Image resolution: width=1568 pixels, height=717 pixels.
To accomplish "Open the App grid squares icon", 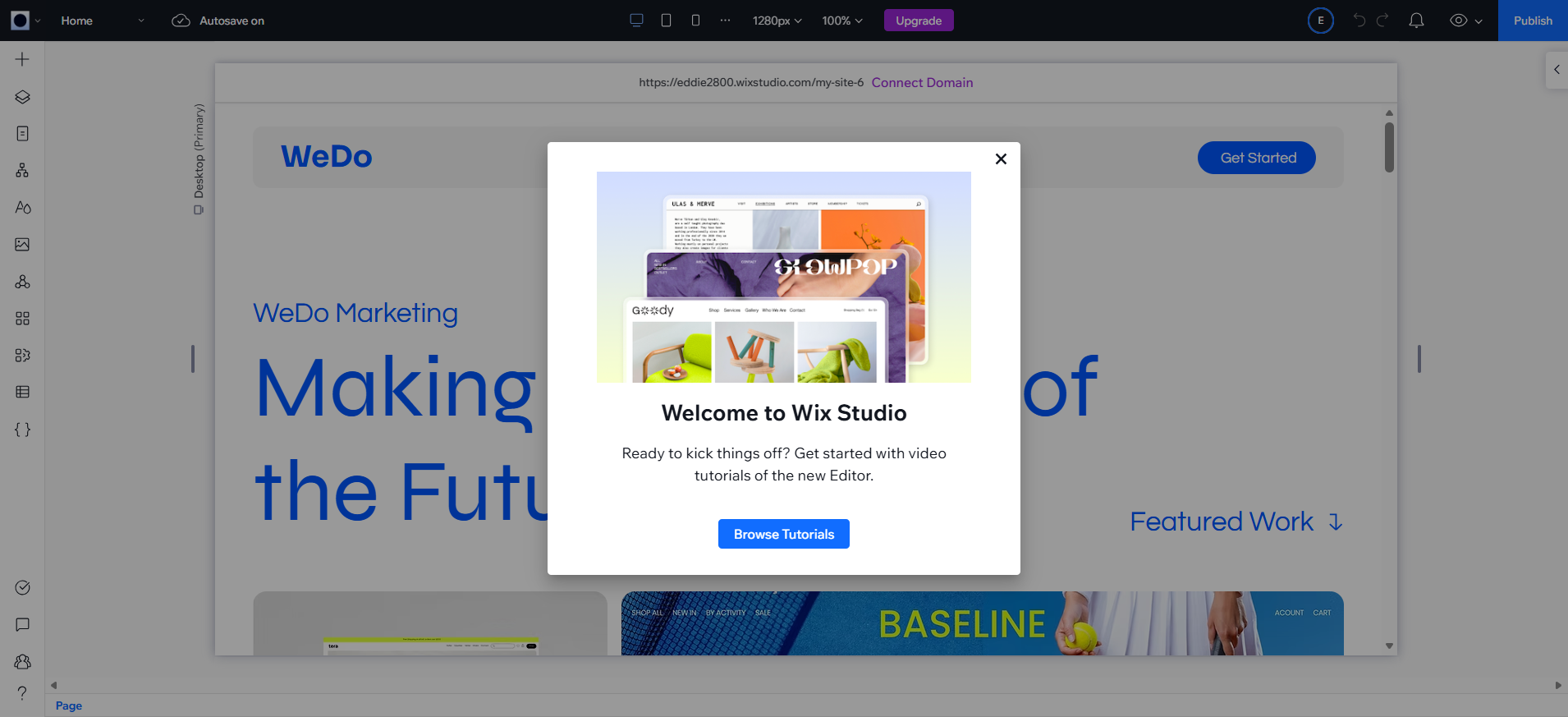I will click(22, 319).
